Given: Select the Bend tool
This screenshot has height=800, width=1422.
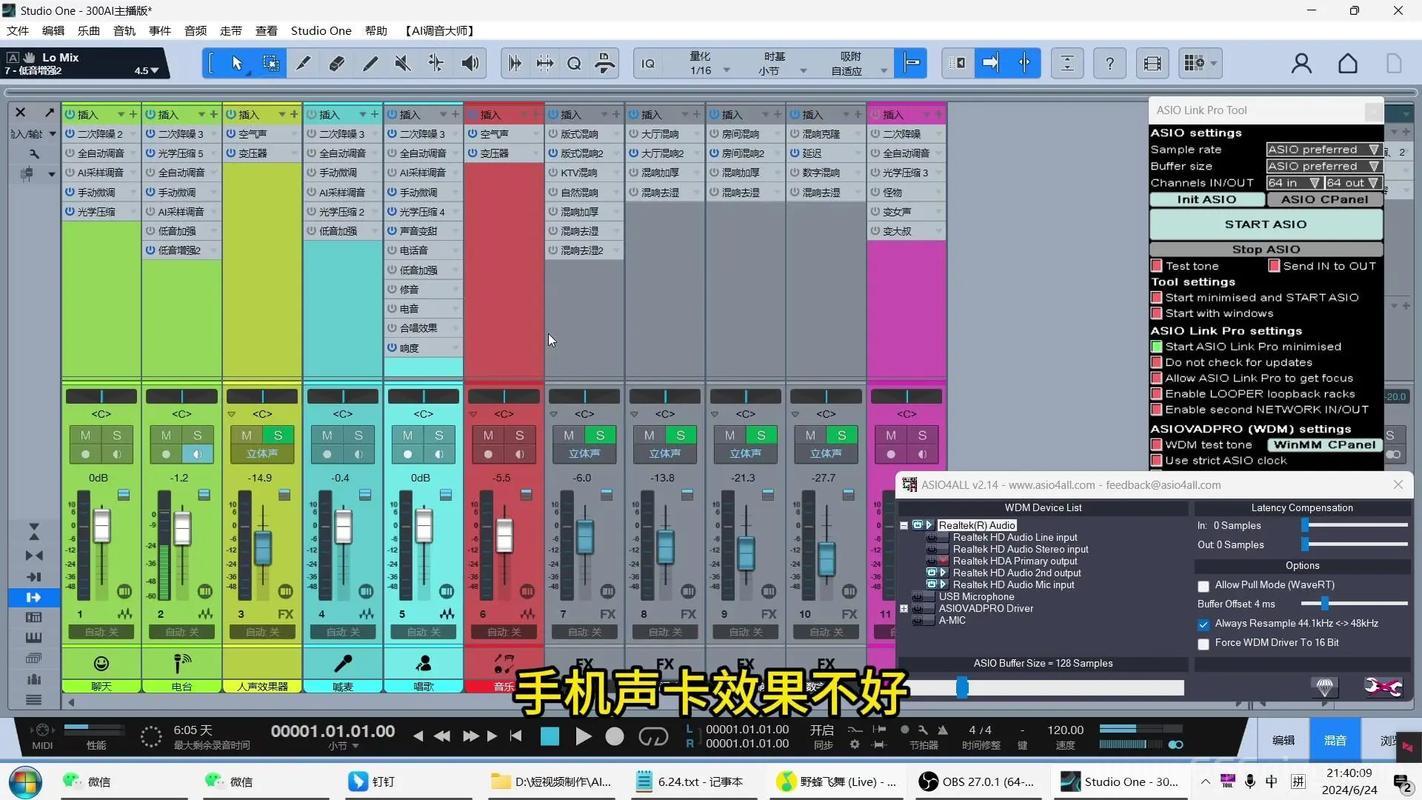Looking at the screenshot, I should [436, 63].
